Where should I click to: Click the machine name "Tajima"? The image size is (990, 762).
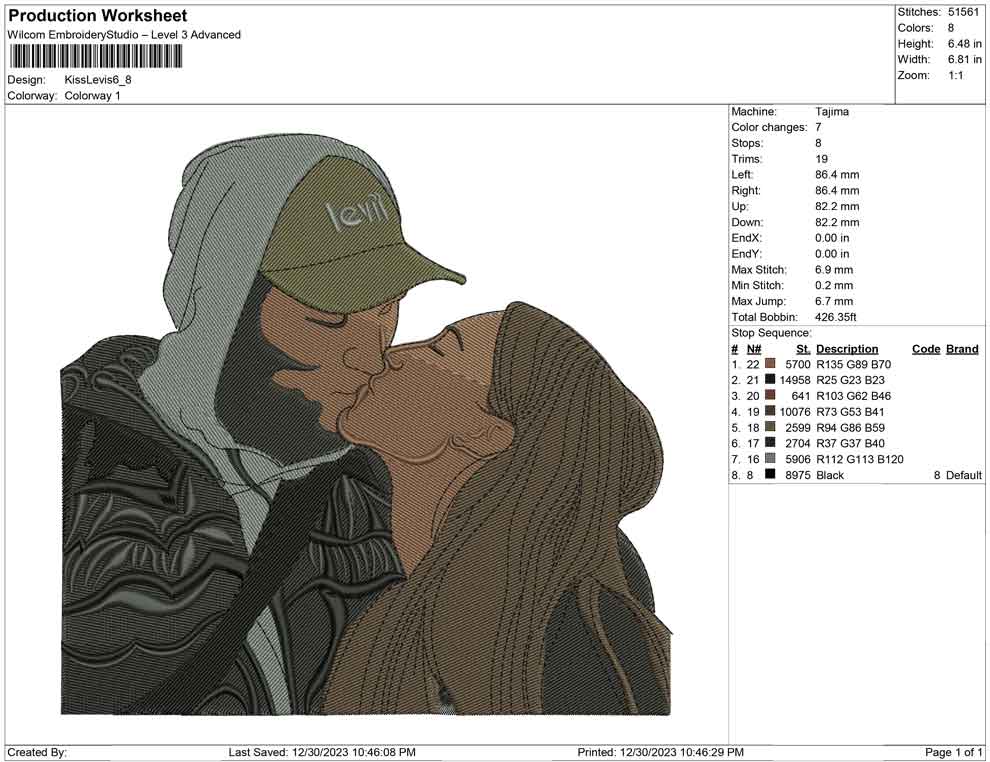(832, 112)
